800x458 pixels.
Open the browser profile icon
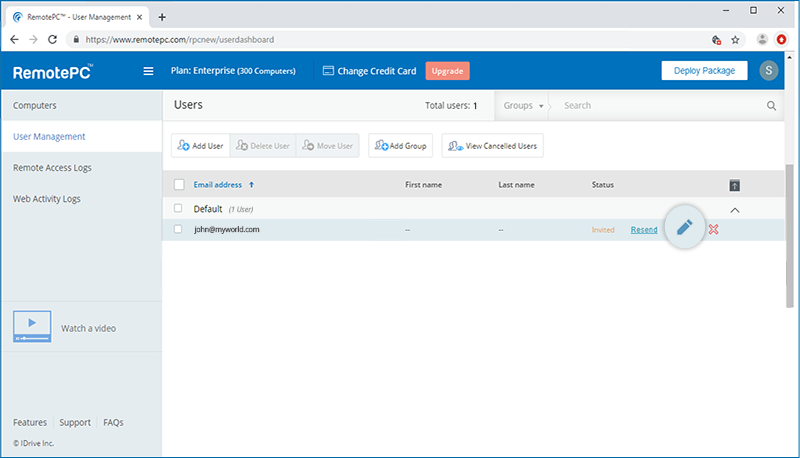tap(762, 39)
